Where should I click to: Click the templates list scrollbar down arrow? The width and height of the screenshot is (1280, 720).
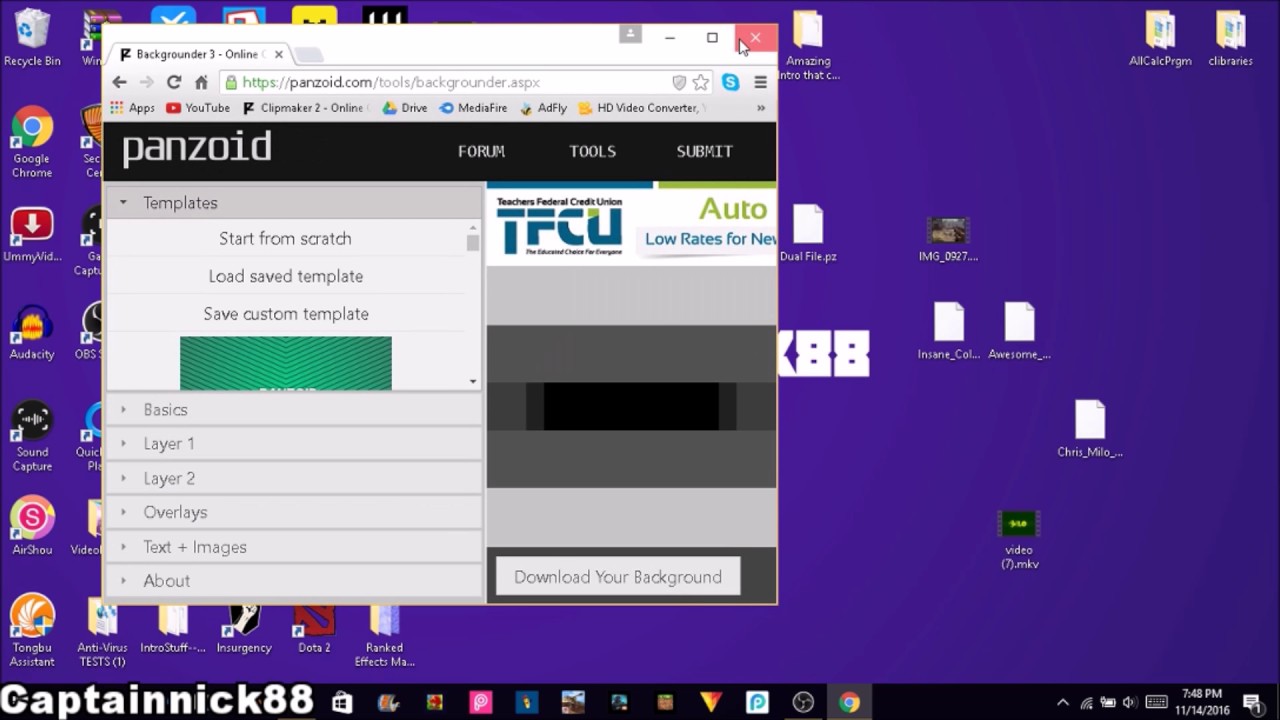[473, 381]
